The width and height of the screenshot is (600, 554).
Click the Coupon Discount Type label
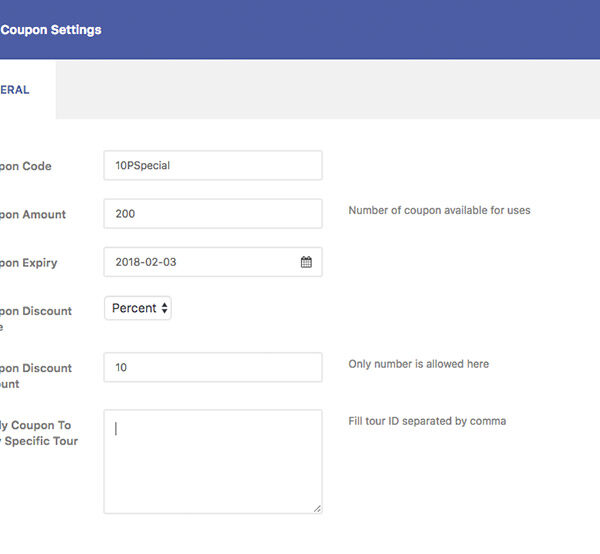[x=36, y=318]
